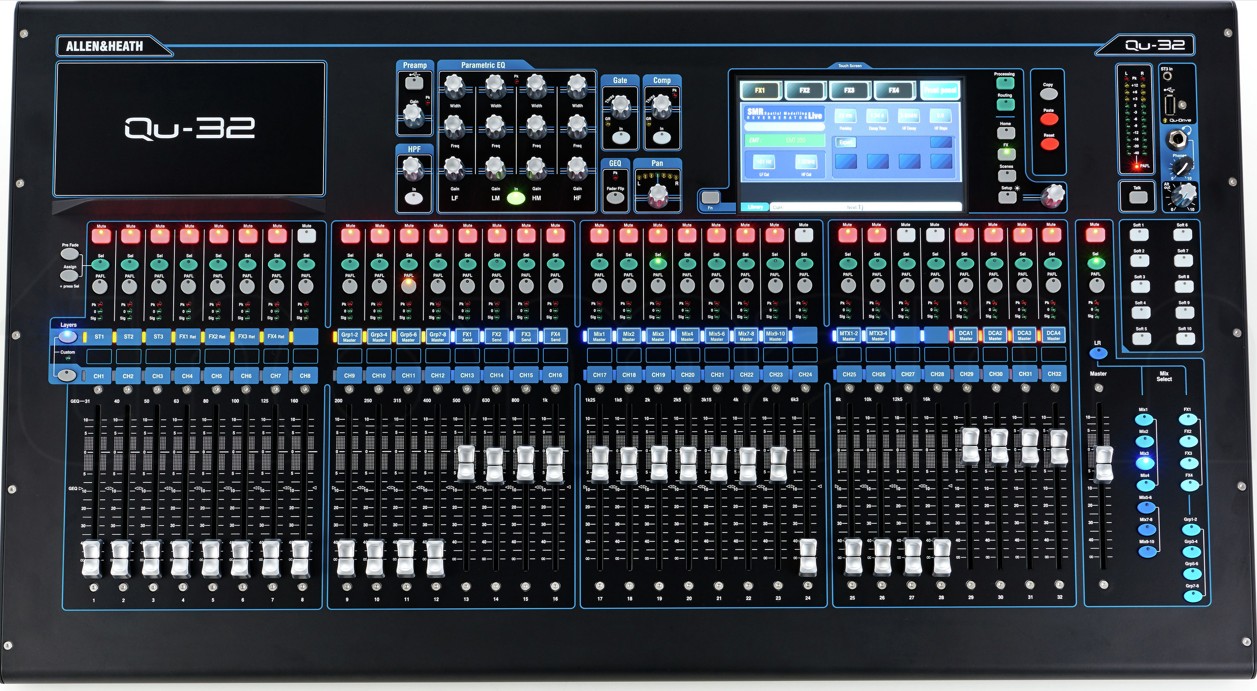Toggle the lit green Parametric EQ In button
Screen dimensions: 1257x691
click(515, 198)
